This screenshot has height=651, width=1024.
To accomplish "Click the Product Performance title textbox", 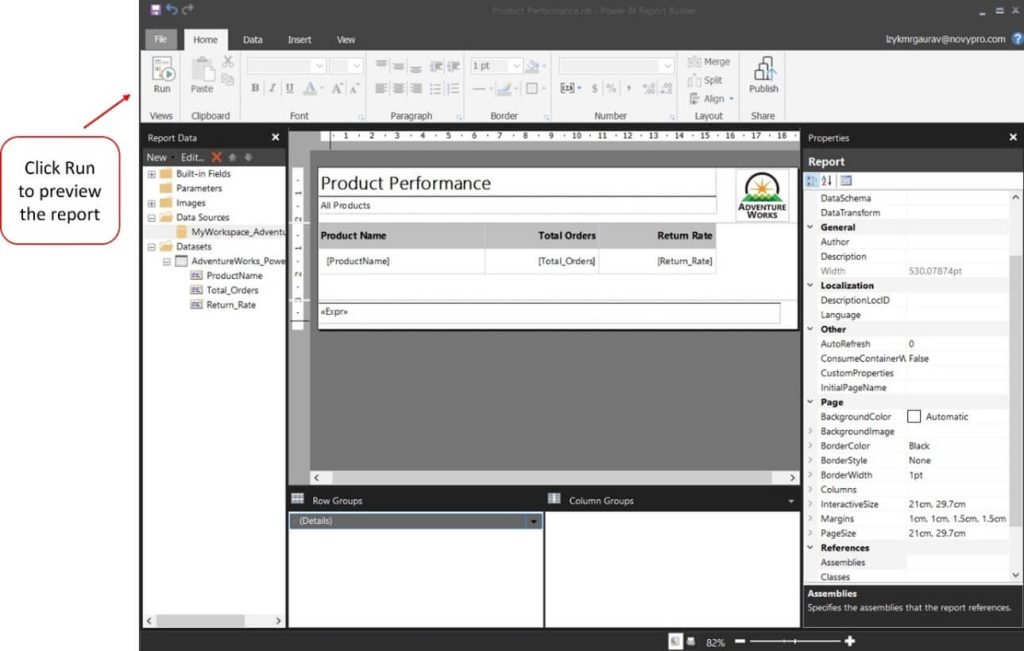I will tap(517, 183).
